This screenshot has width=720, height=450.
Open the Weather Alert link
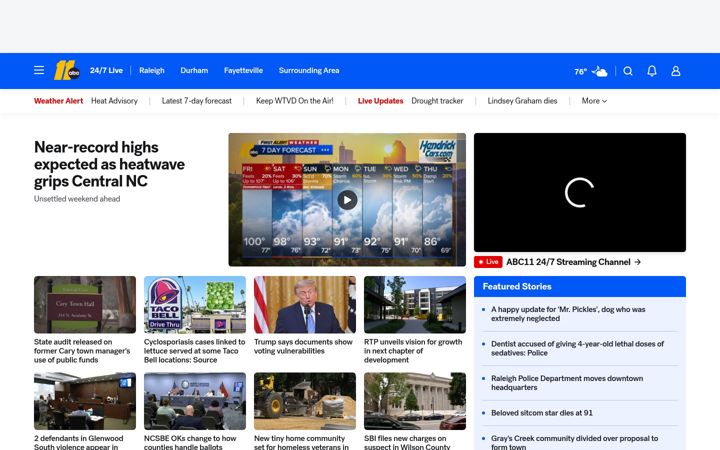[x=58, y=101]
